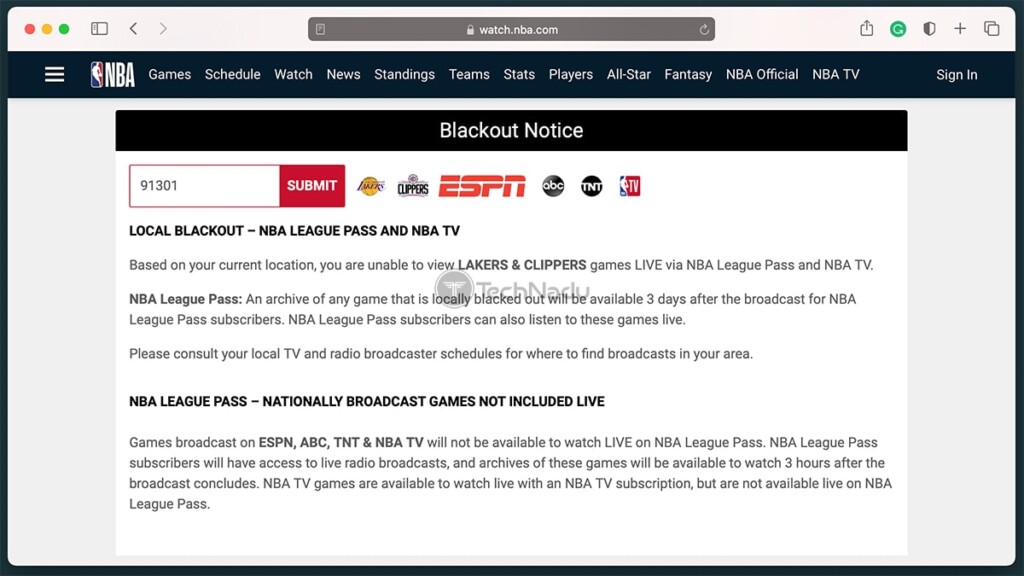Click the Sign In link
Image resolution: width=1024 pixels, height=576 pixels.
click(957, 74)
